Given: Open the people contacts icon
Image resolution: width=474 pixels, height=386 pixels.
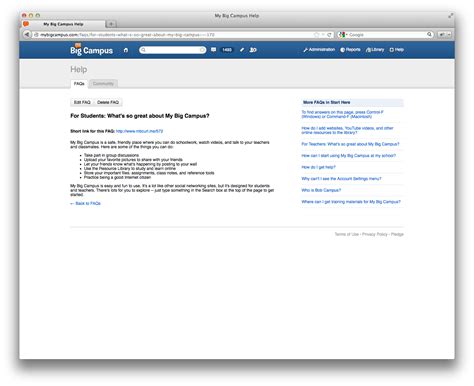Looking at the screenshot, I should pyautogui.click(x=253, y=50).
